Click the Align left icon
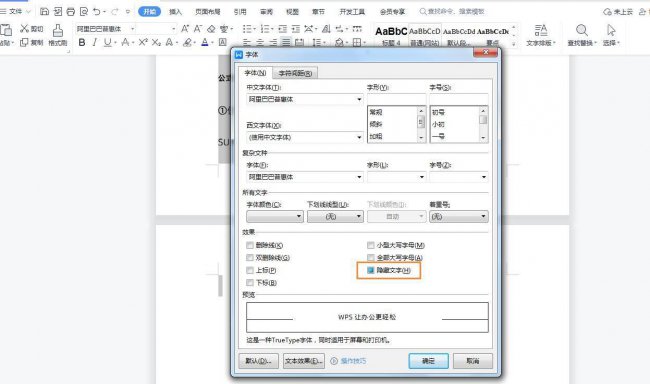This screenshot has width=650, height=384. 247,42
